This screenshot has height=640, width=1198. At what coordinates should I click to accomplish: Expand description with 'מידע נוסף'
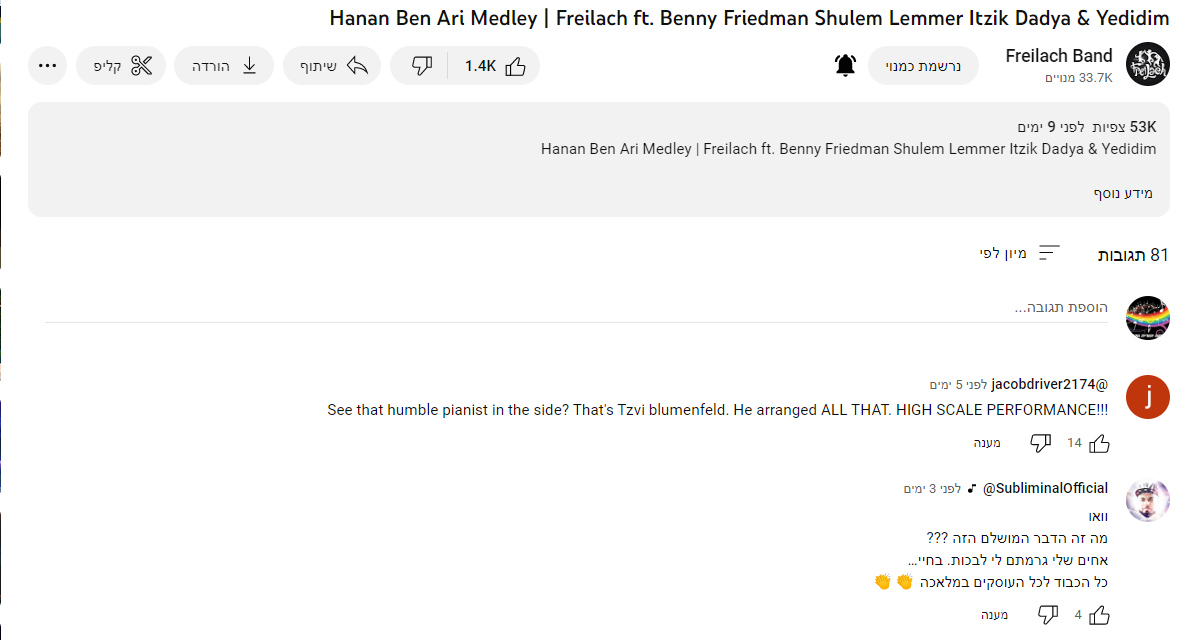click(1122, 193)
